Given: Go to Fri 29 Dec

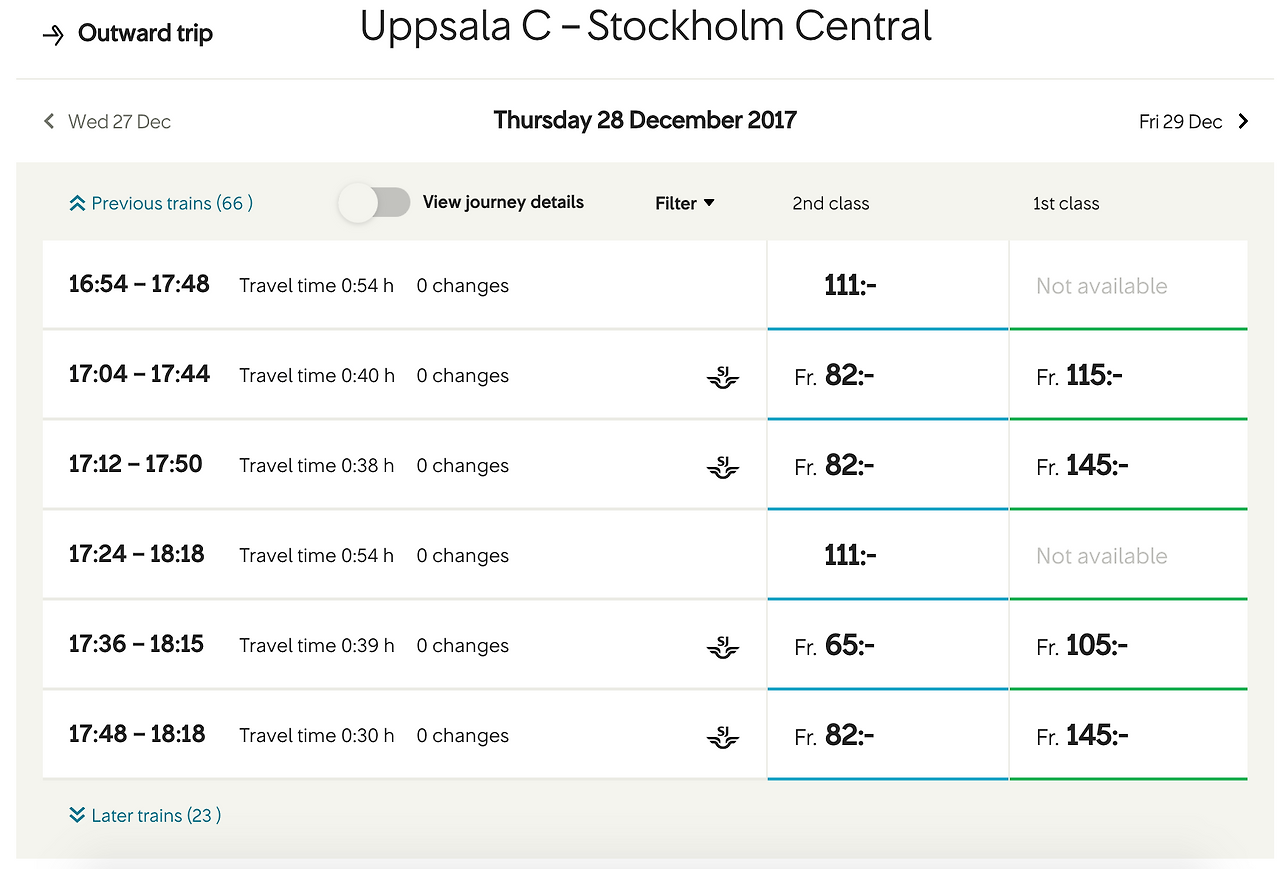Looking at the screenshot, I should [1180, 122].
